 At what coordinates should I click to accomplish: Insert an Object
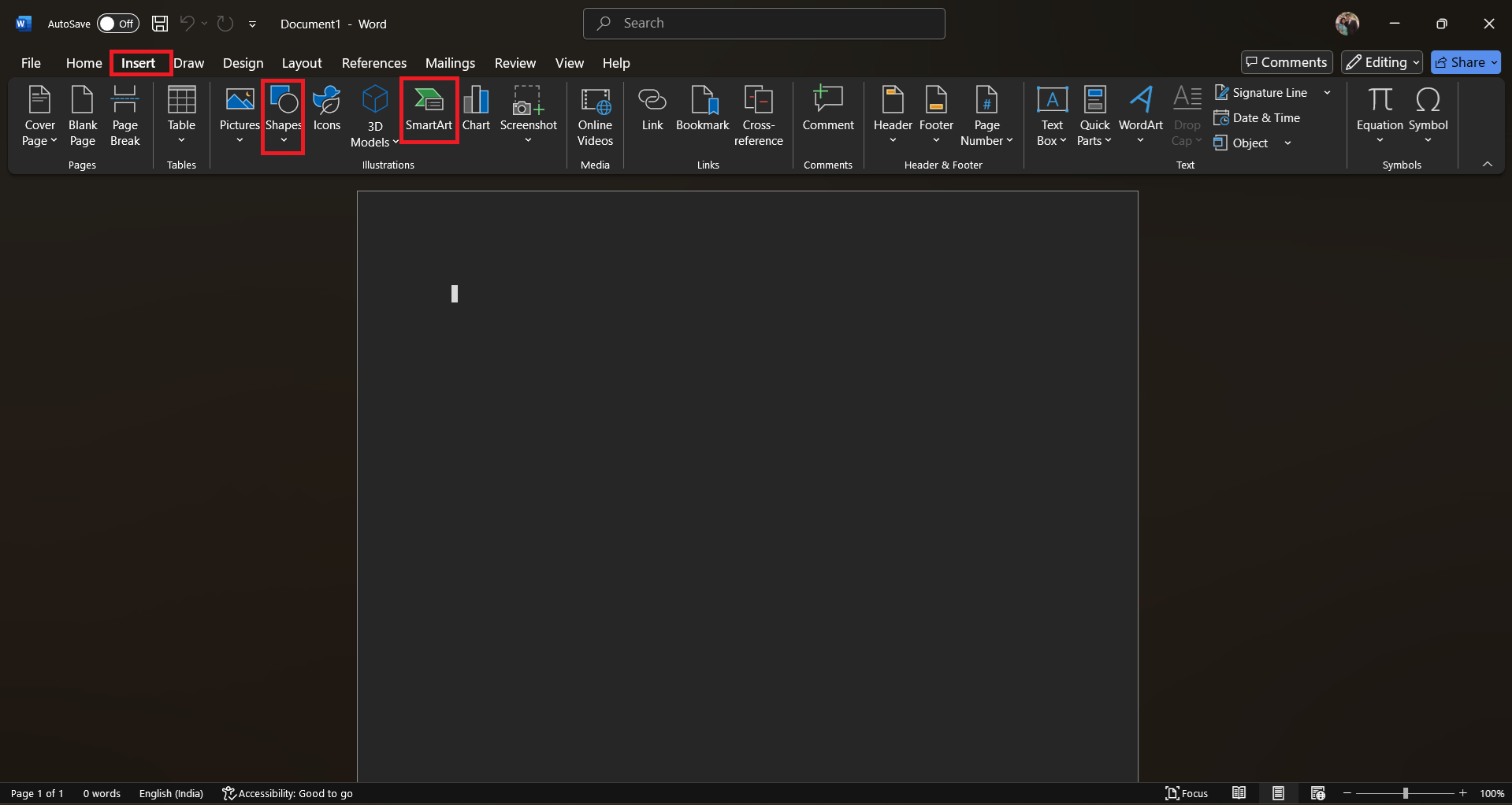pyautogui.click(x=1242, y=143)
